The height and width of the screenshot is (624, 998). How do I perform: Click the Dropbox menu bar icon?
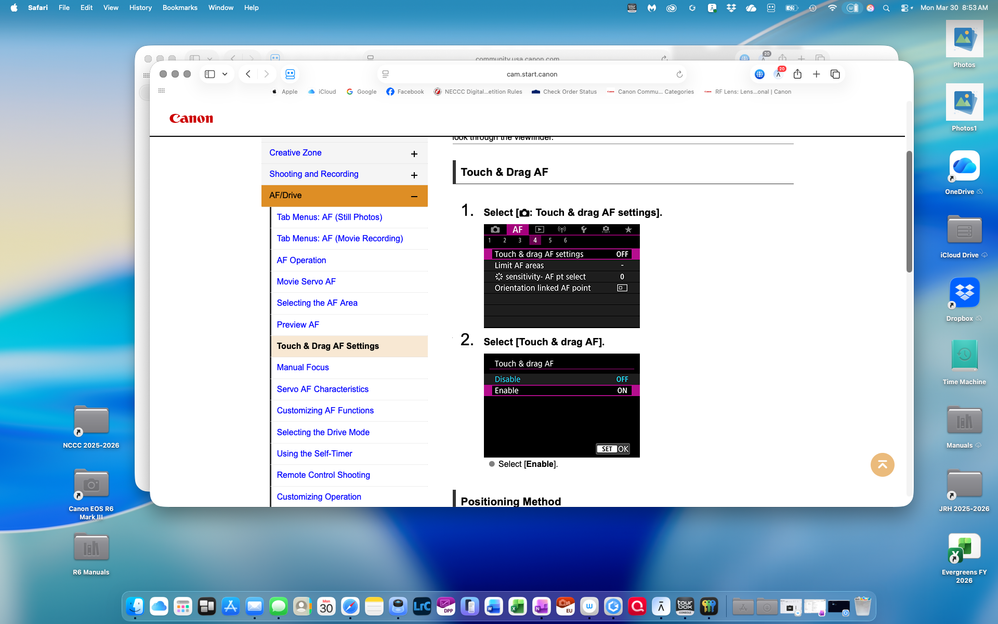[731, 8]
